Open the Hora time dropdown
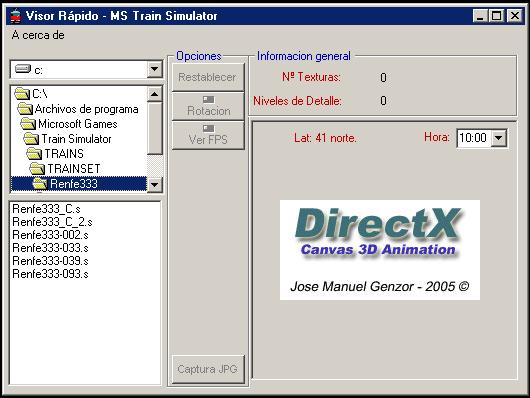The height and width of the screenshot is (398, 530). (x=499, y=138)
